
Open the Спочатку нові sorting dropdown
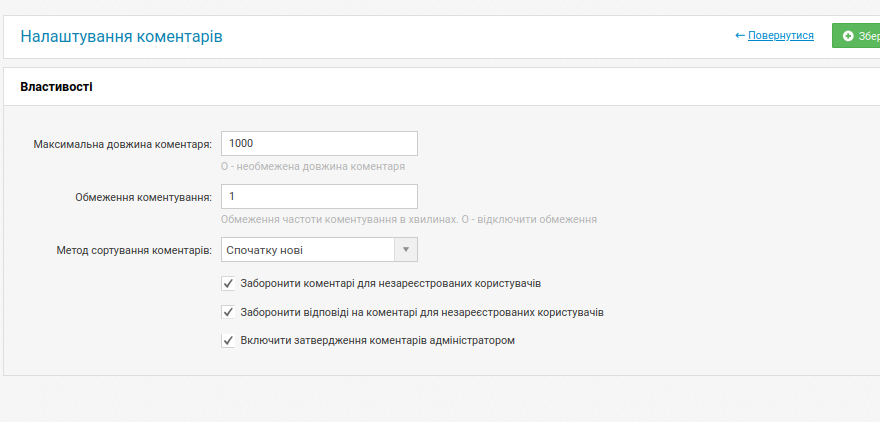point(319,250)
